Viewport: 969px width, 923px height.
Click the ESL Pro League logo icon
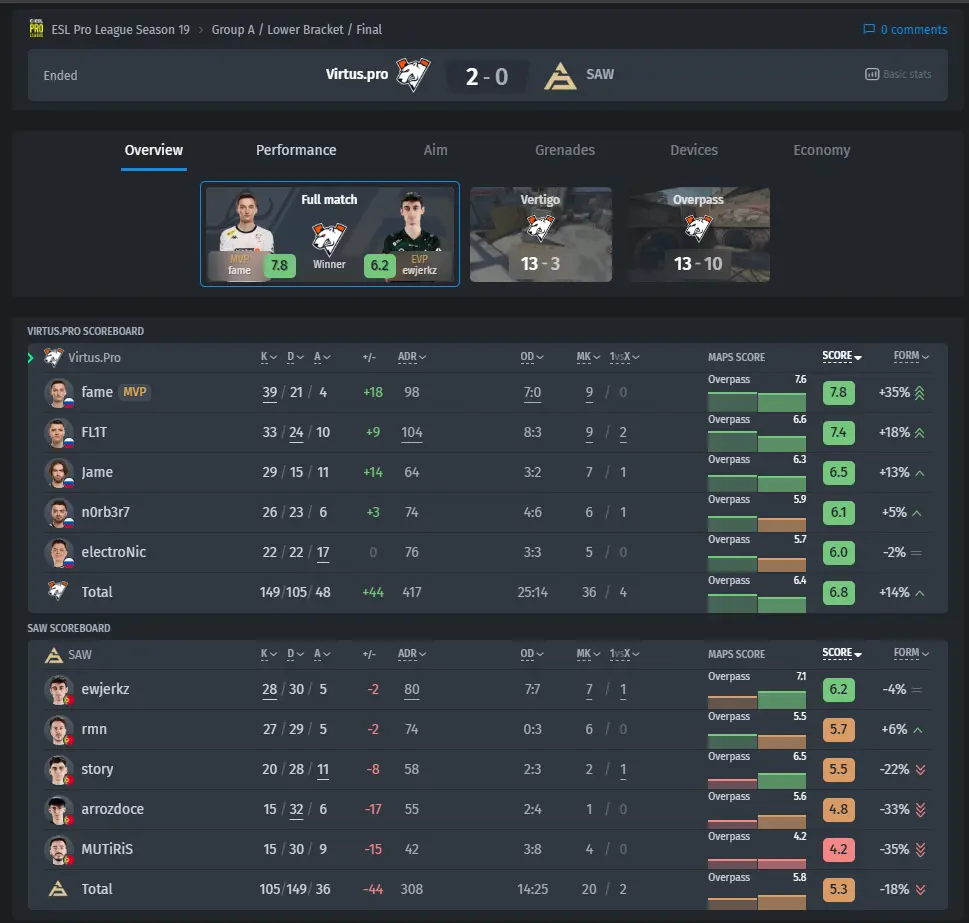pyautogui.click(x=36, y=28)
